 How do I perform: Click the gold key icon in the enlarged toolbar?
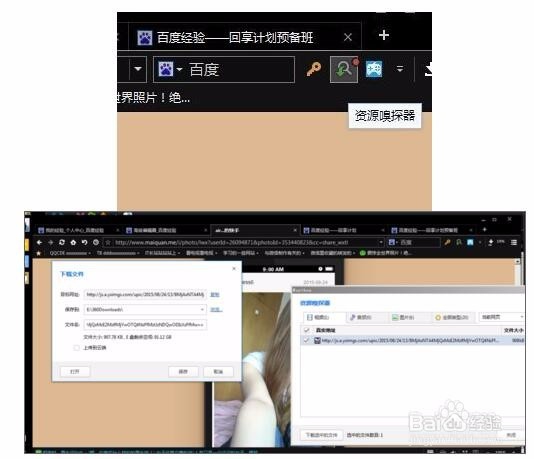tap(314, 69)
